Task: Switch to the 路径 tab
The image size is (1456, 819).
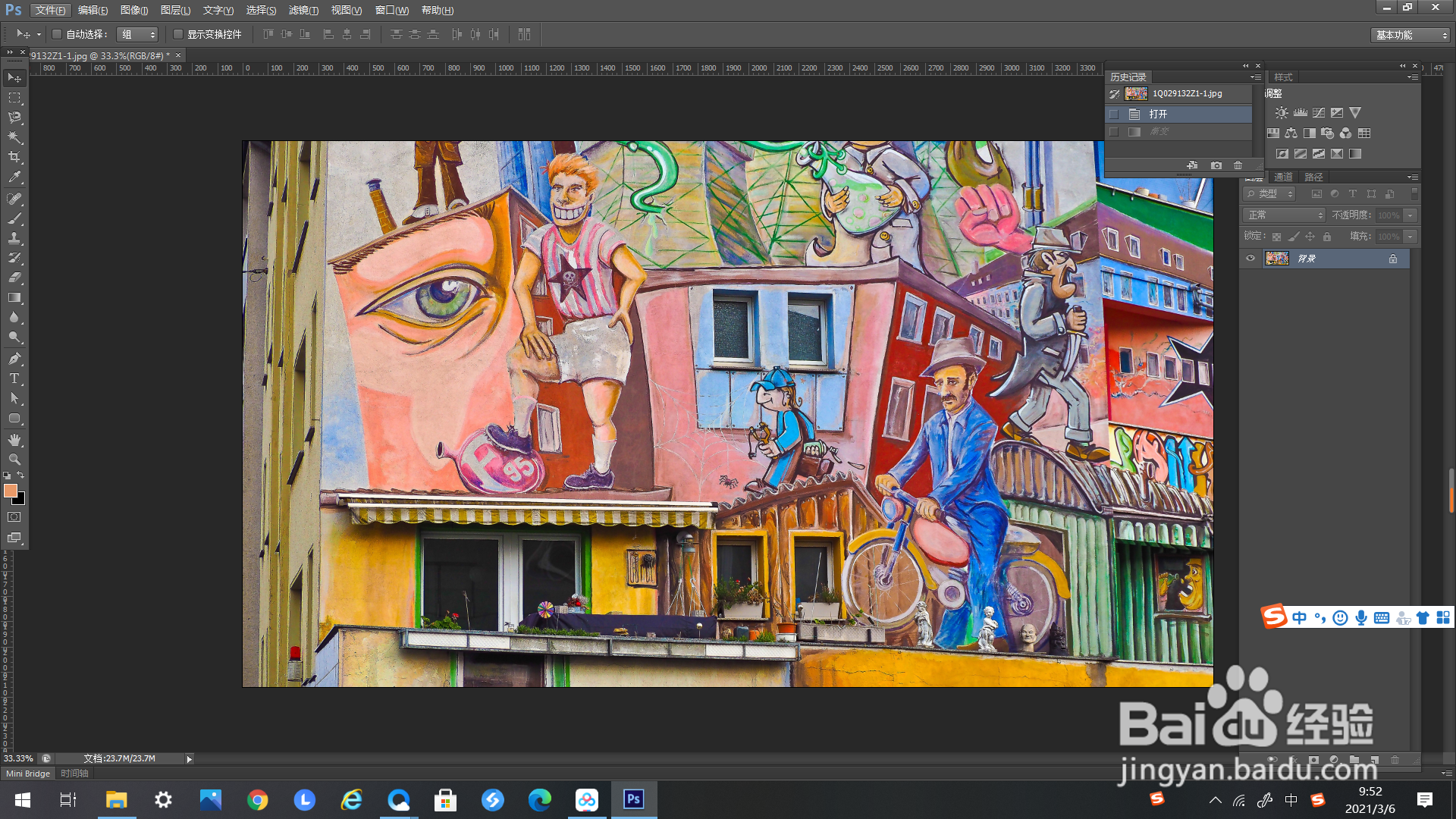Action: (x=1313, y=177)
